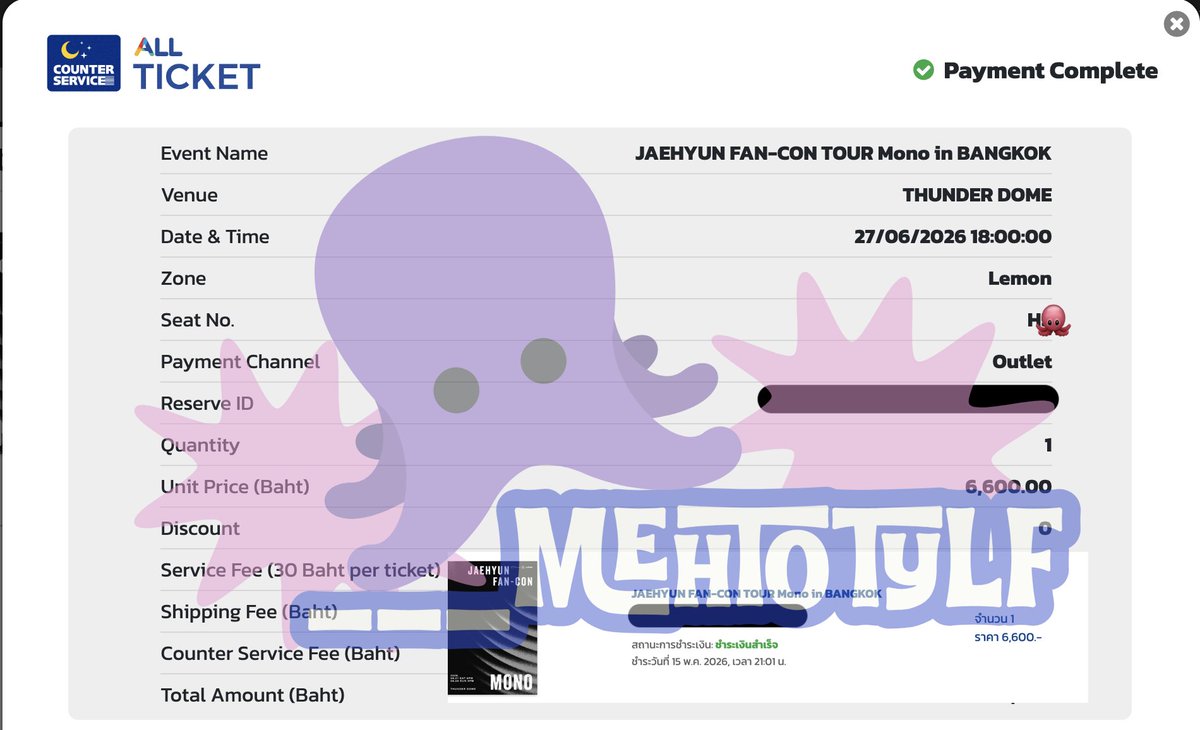The height and width of the screenshot is (730, 1200).
Task: Select the "Seat No." label
Action: pyautogui.click(x=197, y=320)
